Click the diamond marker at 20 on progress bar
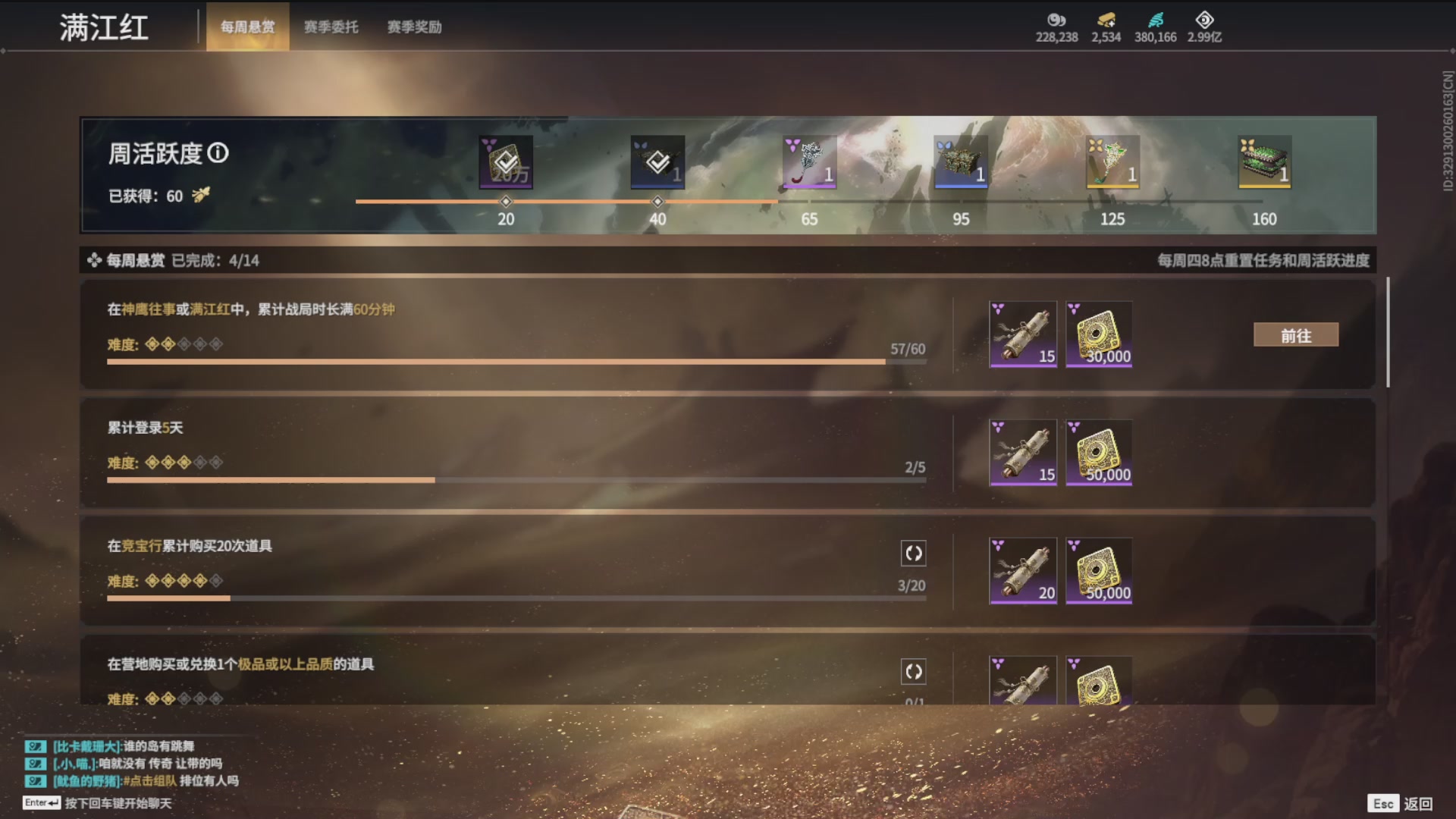 [506, 201]
